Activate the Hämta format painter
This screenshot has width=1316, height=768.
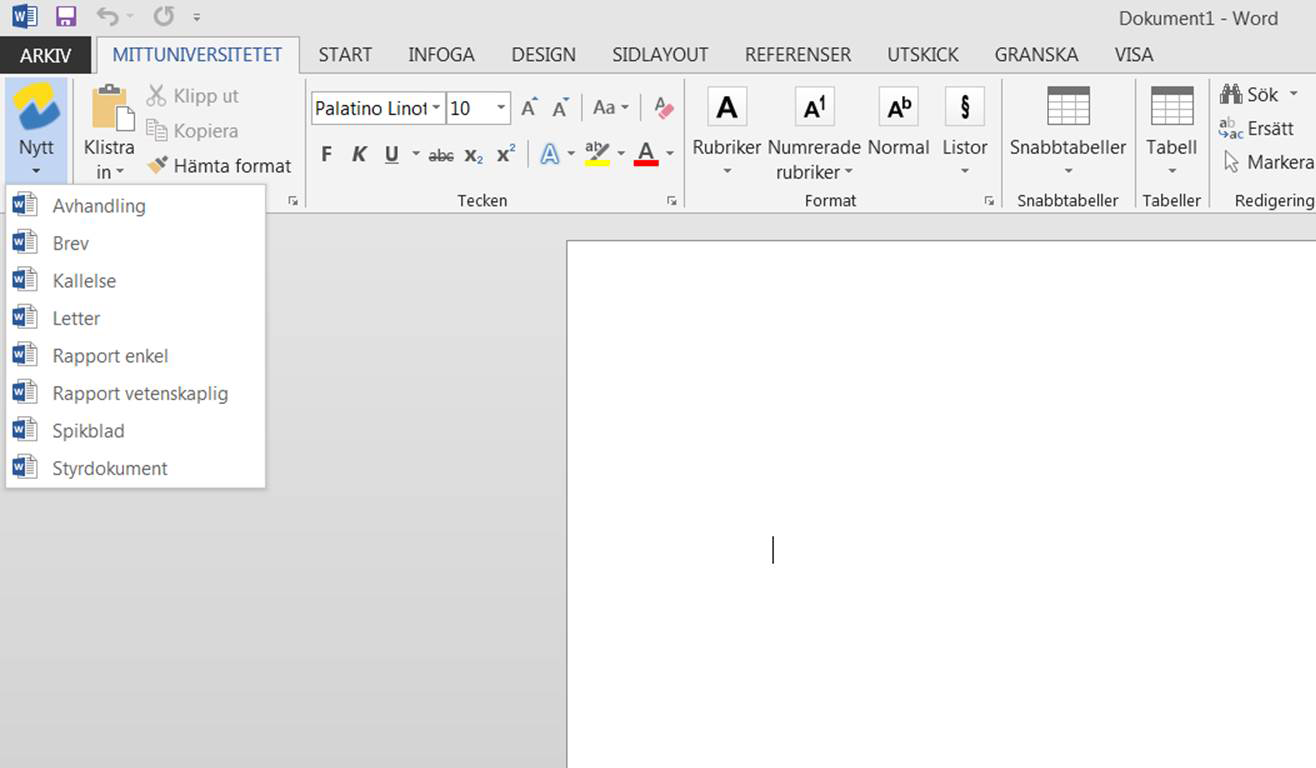(219, 166)
